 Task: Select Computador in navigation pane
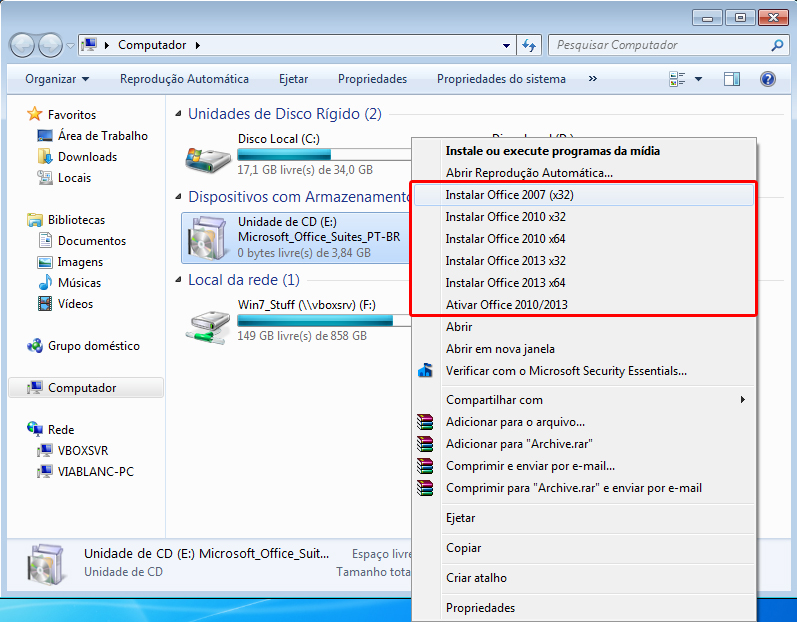point(86,388)
